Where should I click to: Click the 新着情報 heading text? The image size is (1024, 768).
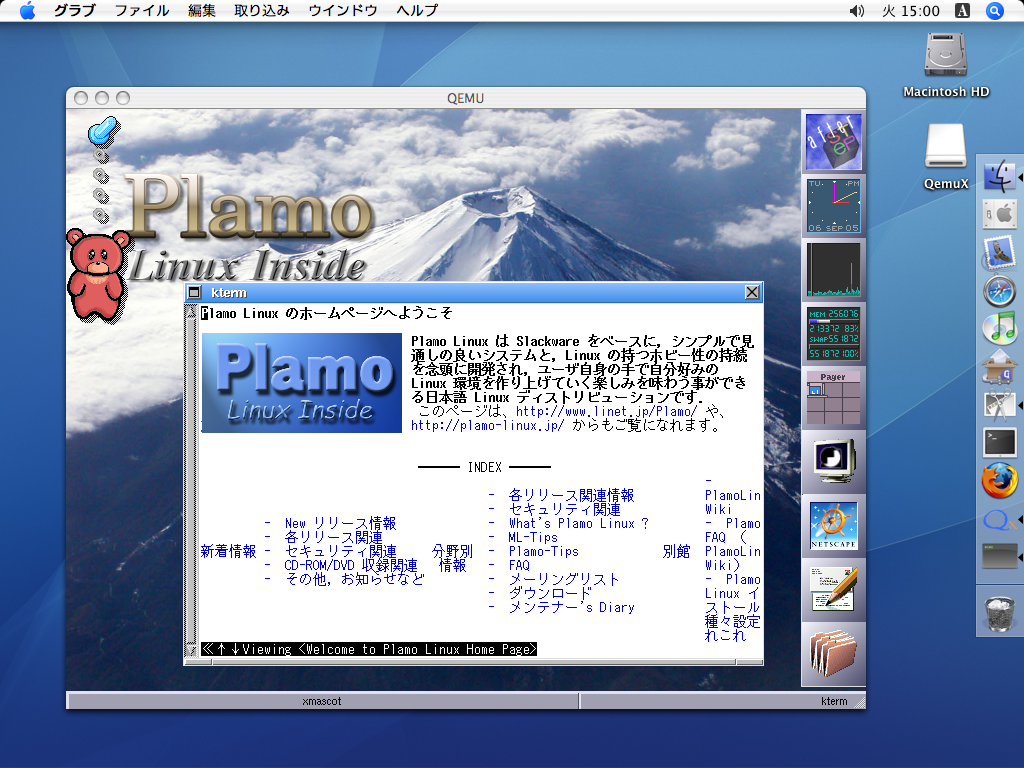click(x=229, y=551)
